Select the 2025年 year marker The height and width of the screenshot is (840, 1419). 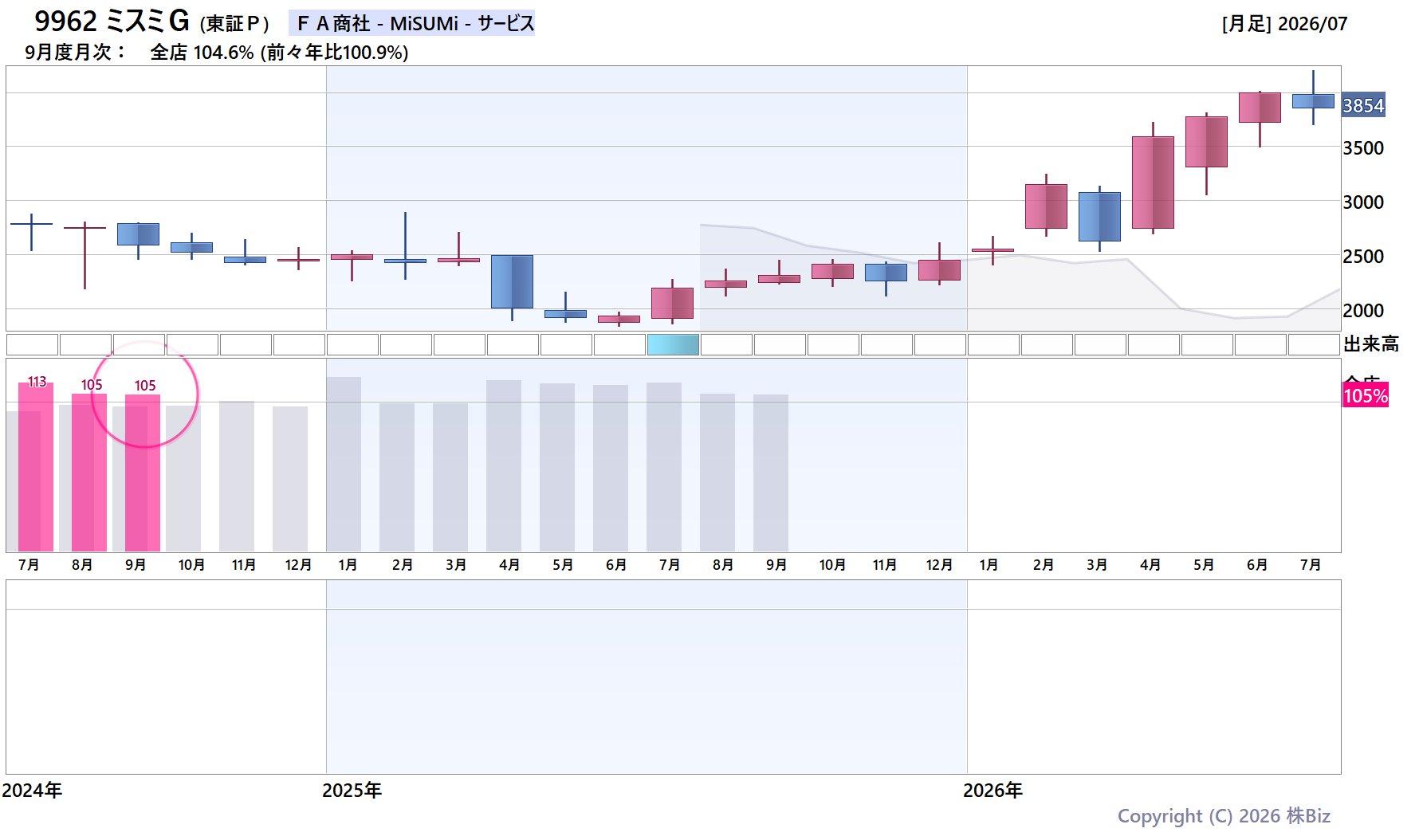(352, 790)
